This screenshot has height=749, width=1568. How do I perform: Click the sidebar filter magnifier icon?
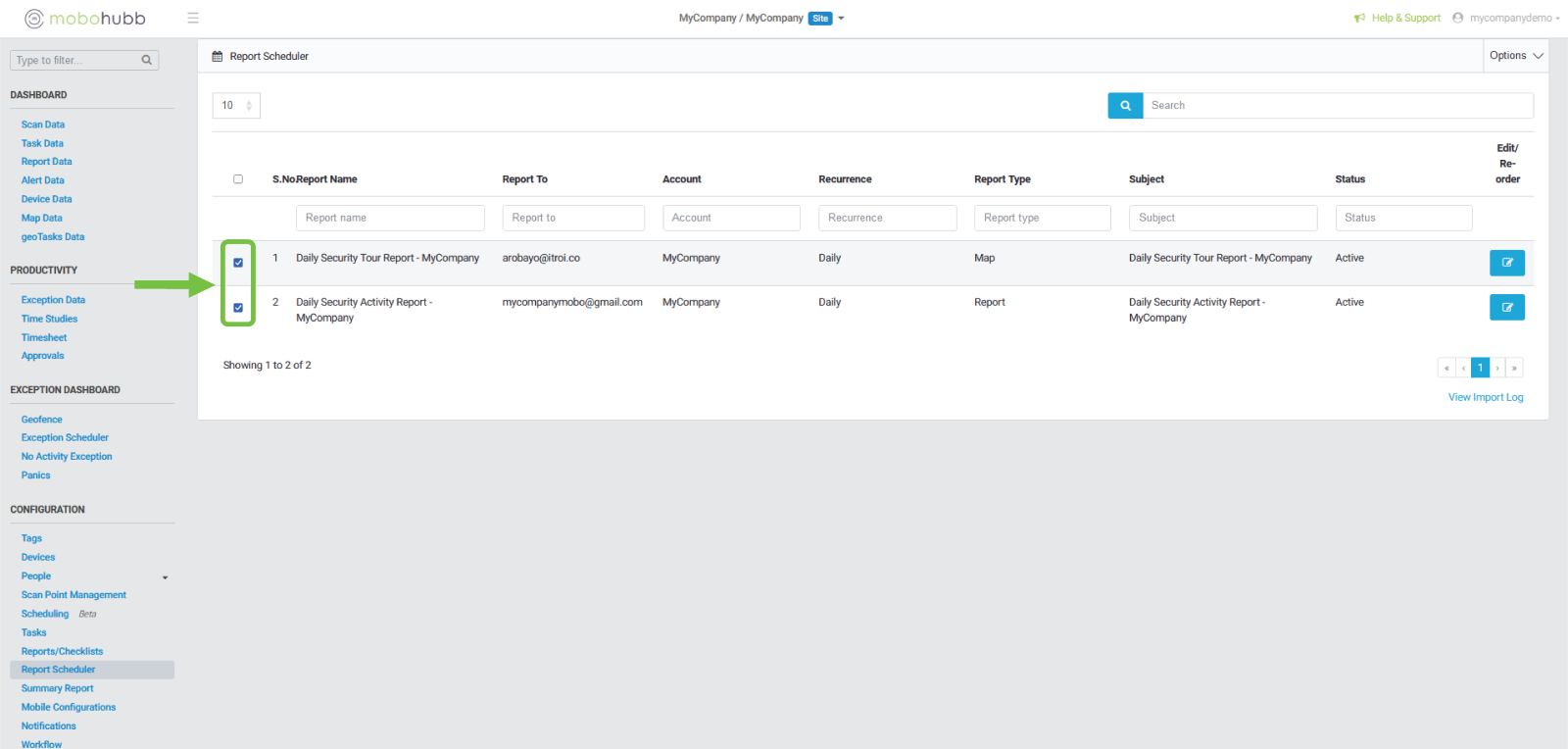[x=147, y=61]
